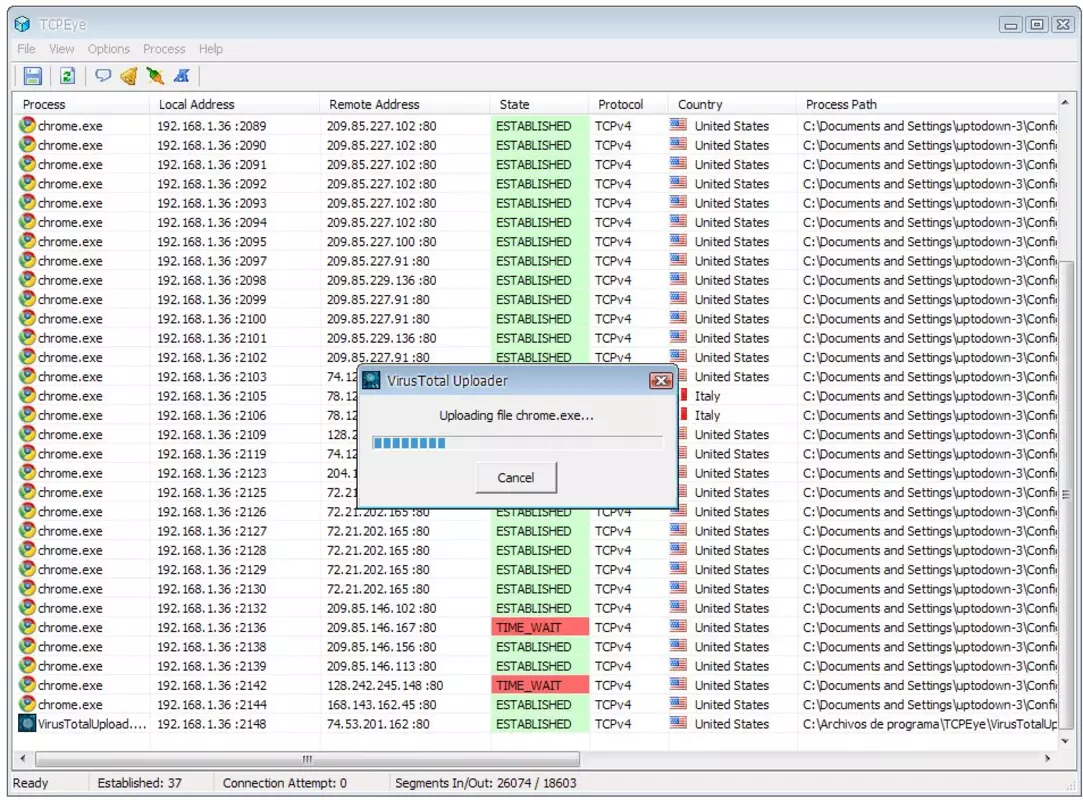Image resolution: width=1083 pixels, height=800 pixels.
Task: Click the horizontal scrollbar right arrow
Action: [1048, 759]
